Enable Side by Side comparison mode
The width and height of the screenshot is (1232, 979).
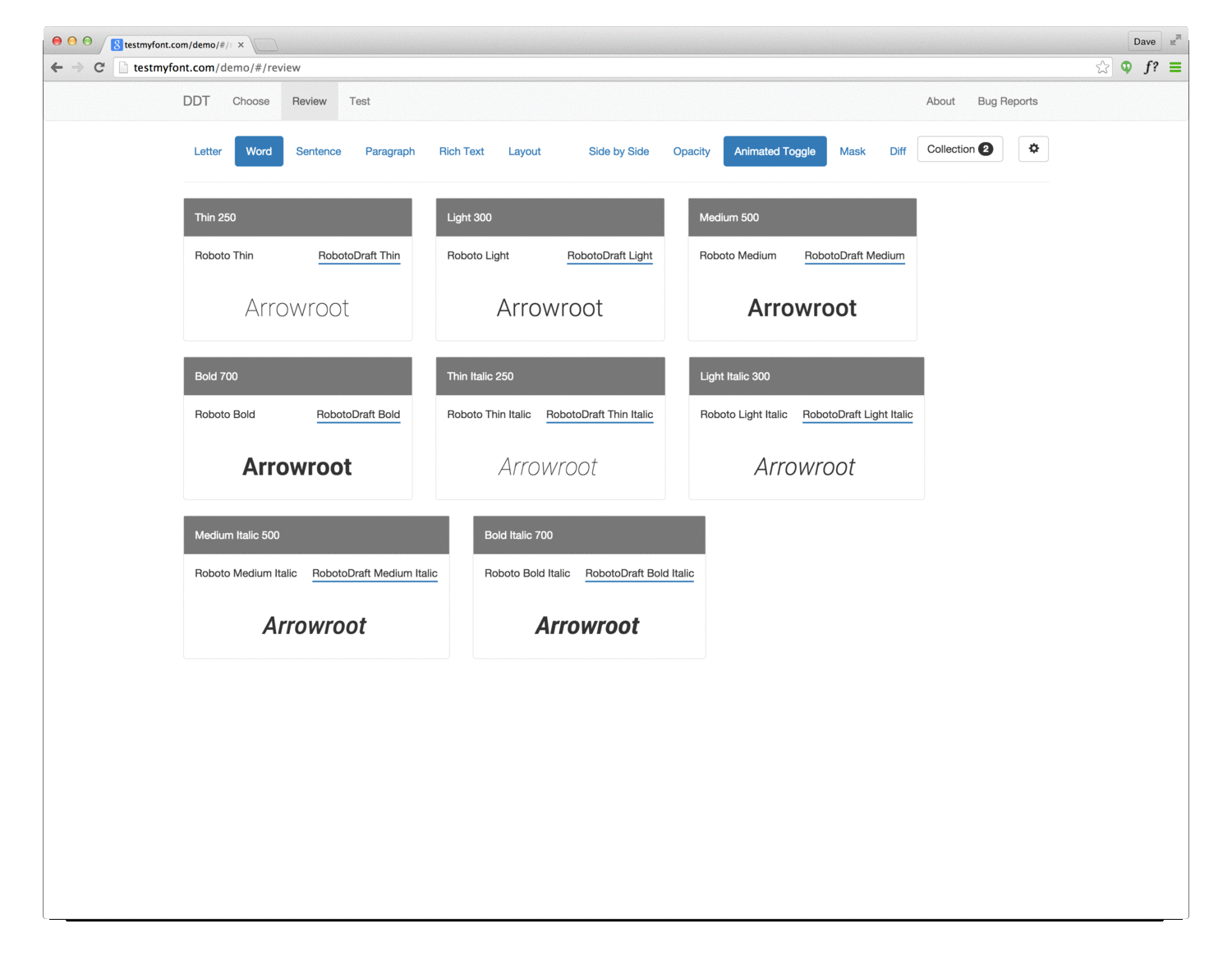618,151
